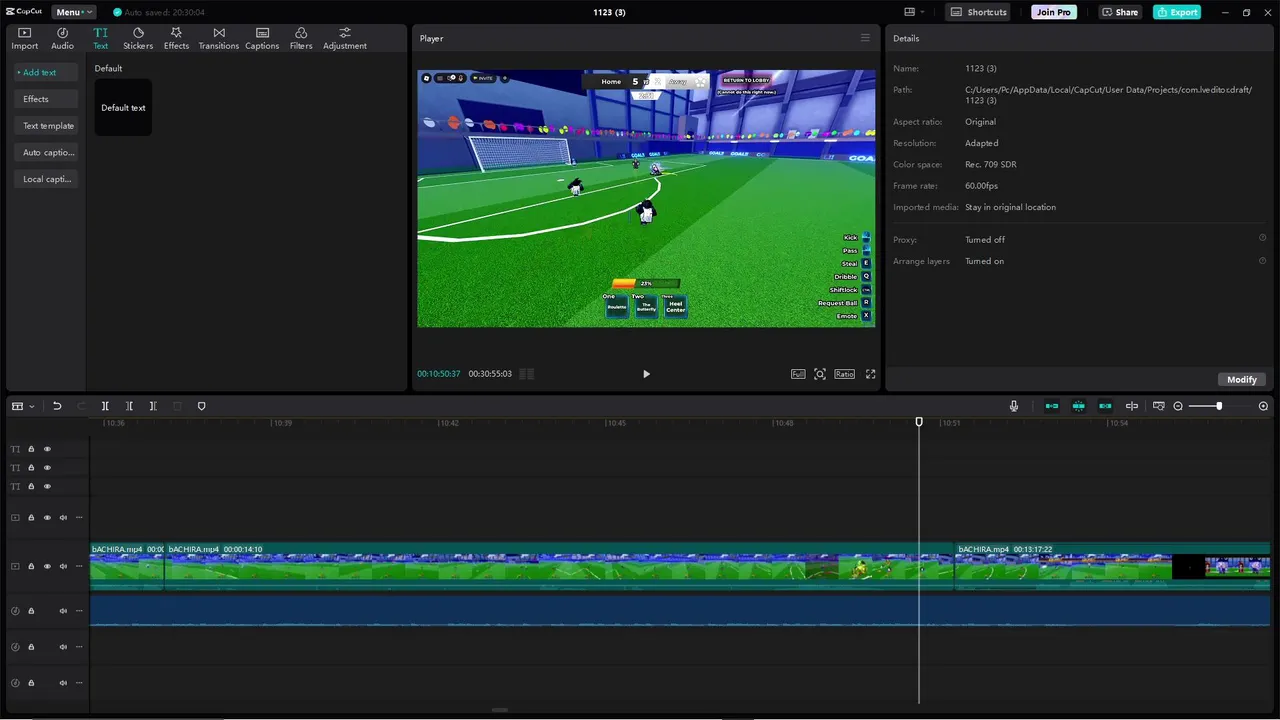Click the Proxy info help icon
The image size is (1280, 720).
pos(1262,238)
